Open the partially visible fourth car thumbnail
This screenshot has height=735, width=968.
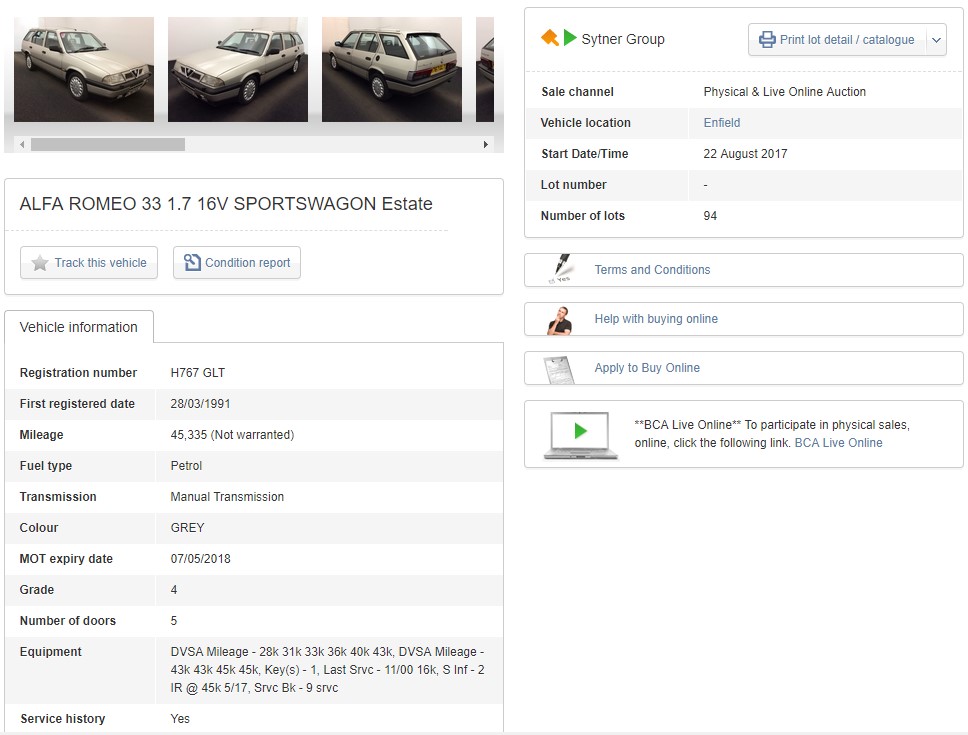click(485, 69)
